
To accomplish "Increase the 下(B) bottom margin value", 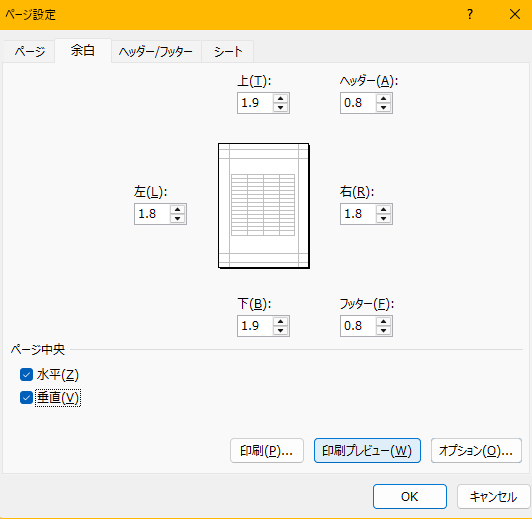I will point(281,322).
